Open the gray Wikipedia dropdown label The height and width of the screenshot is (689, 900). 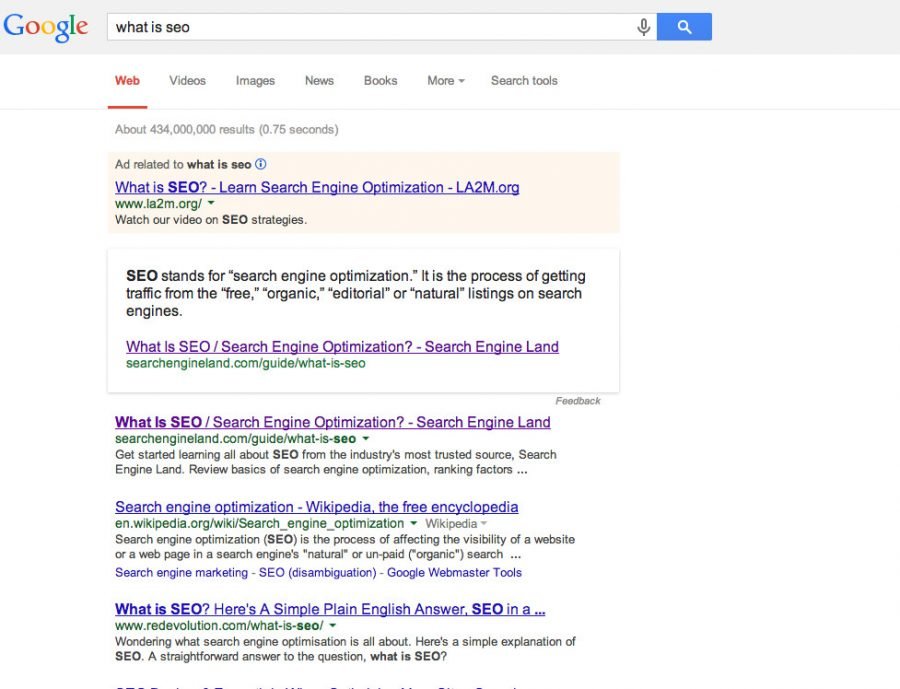[456, 524]
